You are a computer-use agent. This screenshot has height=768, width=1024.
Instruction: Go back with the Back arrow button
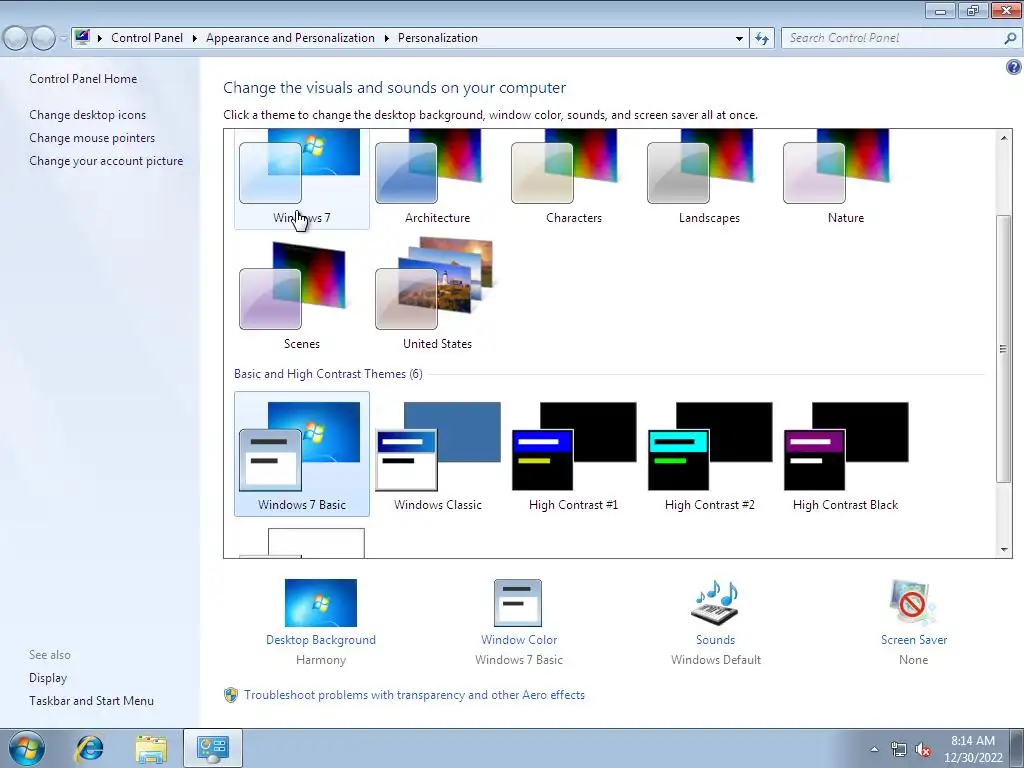[x=15, y=39]
